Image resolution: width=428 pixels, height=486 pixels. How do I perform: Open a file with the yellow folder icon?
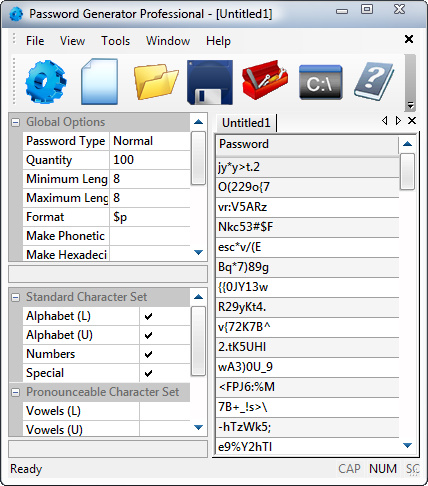point(156,82)
